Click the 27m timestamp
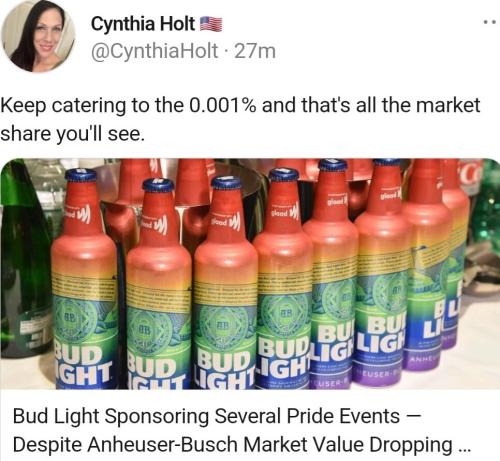 255,51
